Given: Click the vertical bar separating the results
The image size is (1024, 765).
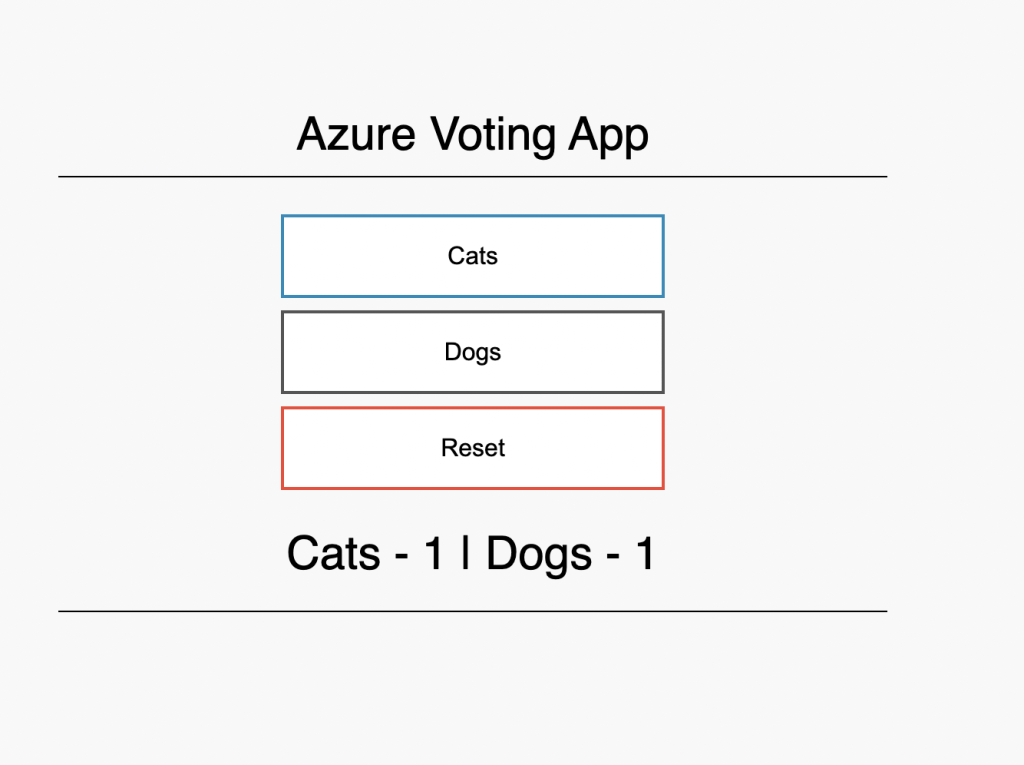Looking at the screenshot, I should point(465,553).
